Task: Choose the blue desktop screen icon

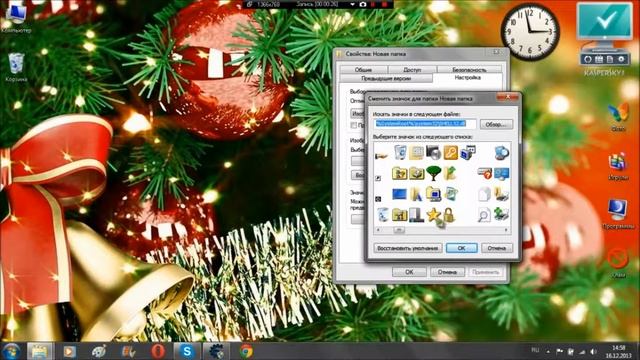Action: (399, 194)
